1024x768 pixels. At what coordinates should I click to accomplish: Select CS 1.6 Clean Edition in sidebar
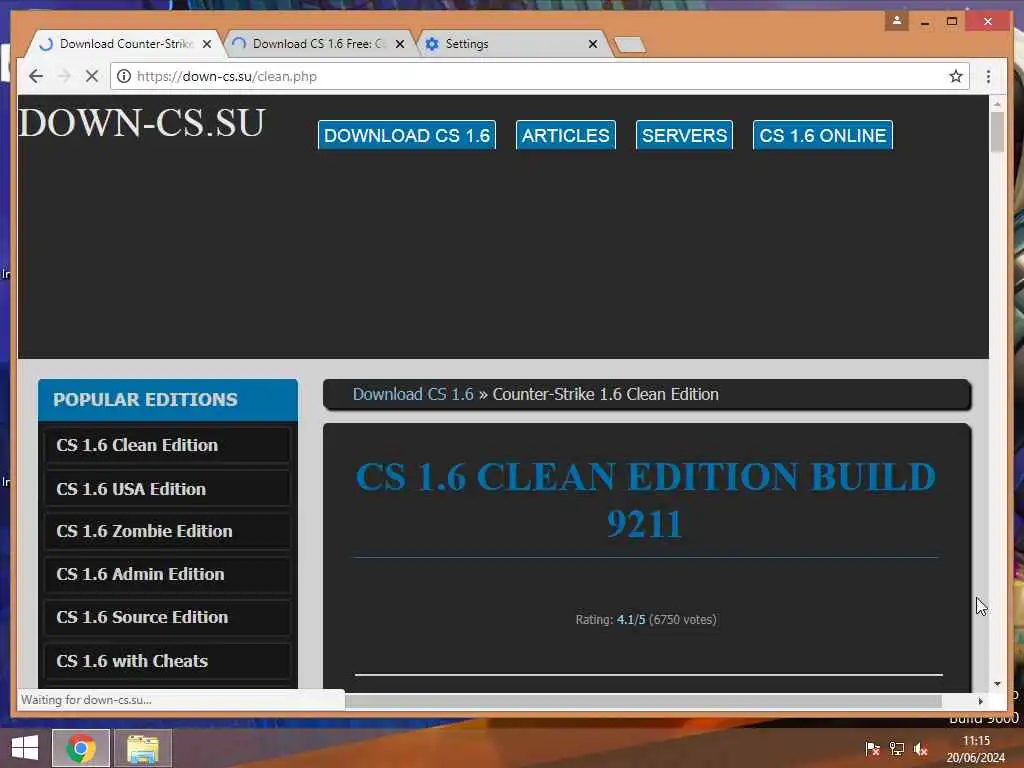click(x=167, y=445)
